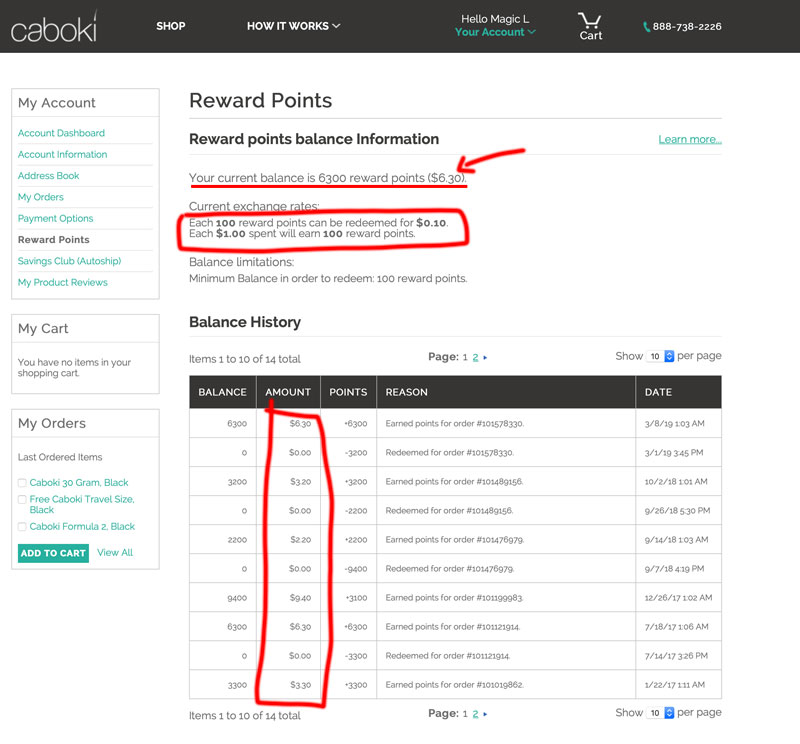Image resolution: width=800 pixels, height=744 pixels.
Task: Select 'Earned points for order #101121914.'
Action: pos(453,627)
